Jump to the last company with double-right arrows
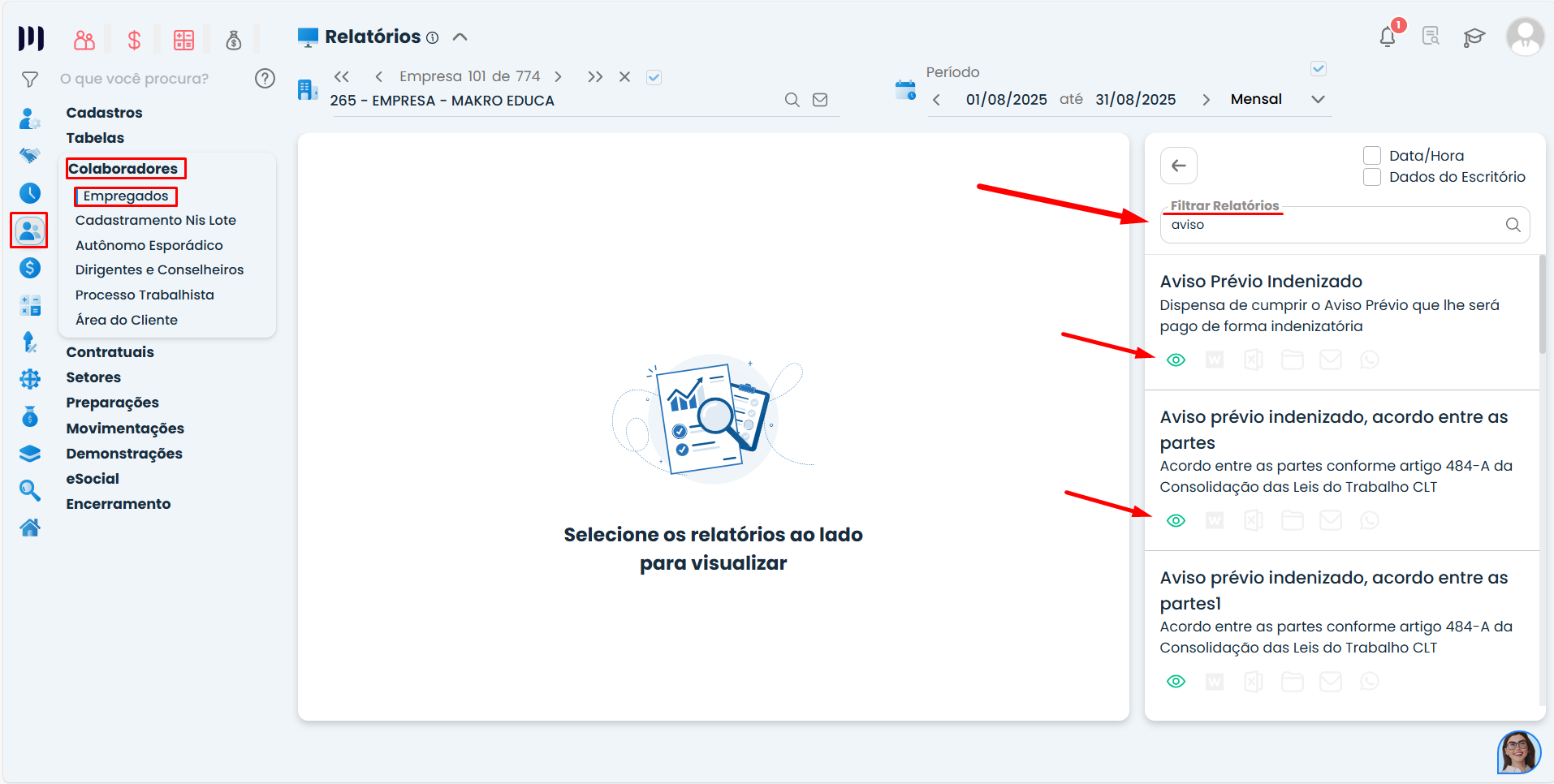This screenshot has width=1554, height=784. 595,76
